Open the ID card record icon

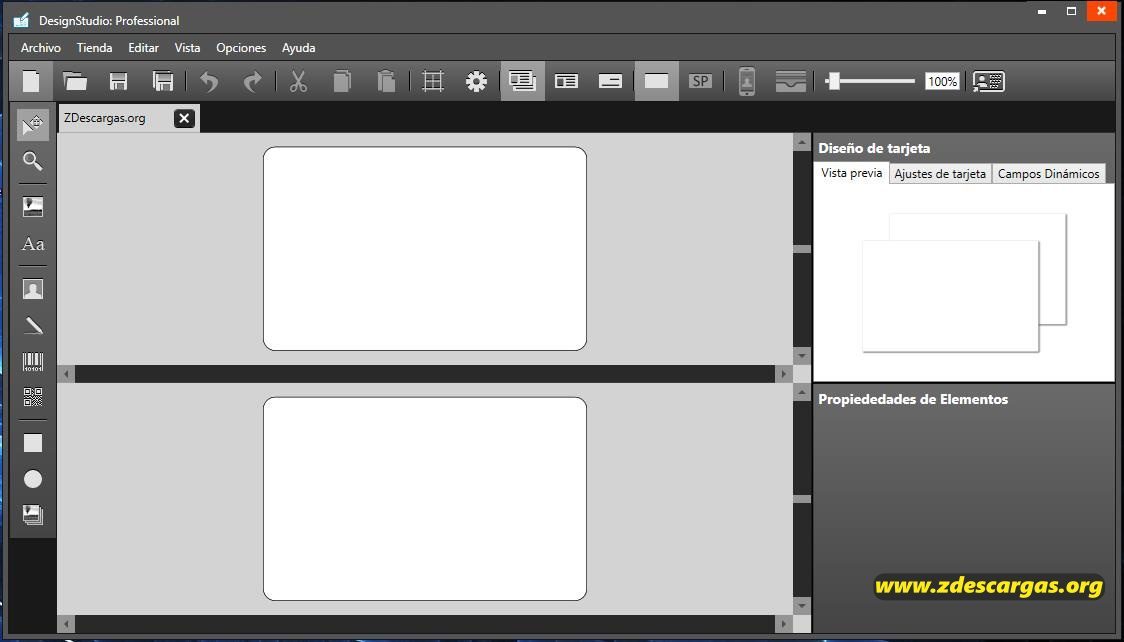[989, 81]
